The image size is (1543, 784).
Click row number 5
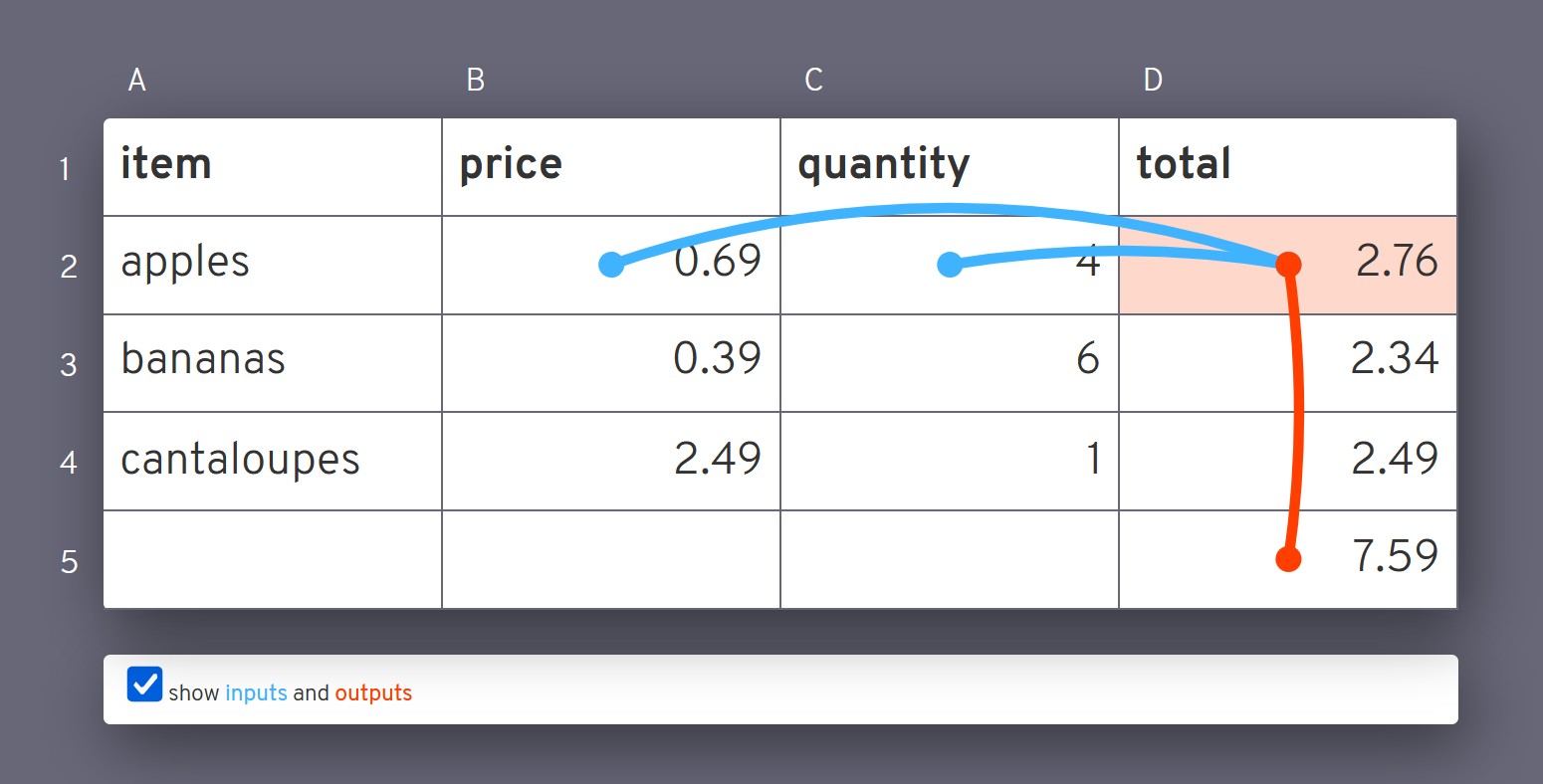69,561
